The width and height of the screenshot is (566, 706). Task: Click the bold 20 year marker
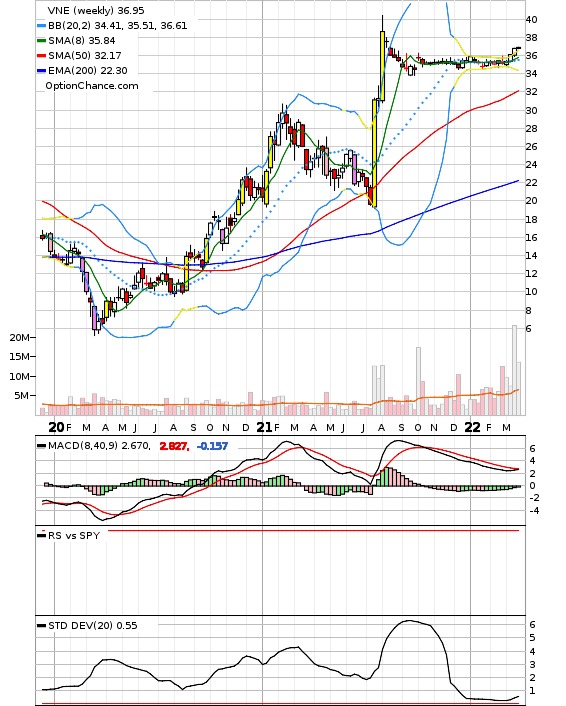[56, 427]
